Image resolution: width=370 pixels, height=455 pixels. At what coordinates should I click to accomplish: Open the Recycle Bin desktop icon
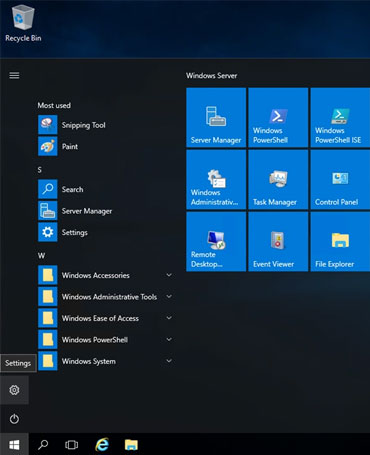point(23,24)
